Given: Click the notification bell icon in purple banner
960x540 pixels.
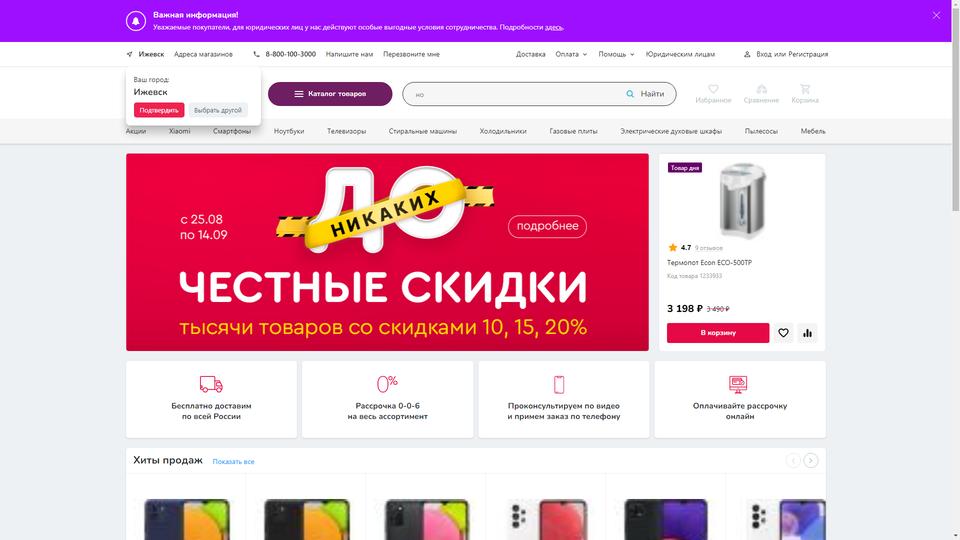Looking at the screenshot, I should coord(136,21).
